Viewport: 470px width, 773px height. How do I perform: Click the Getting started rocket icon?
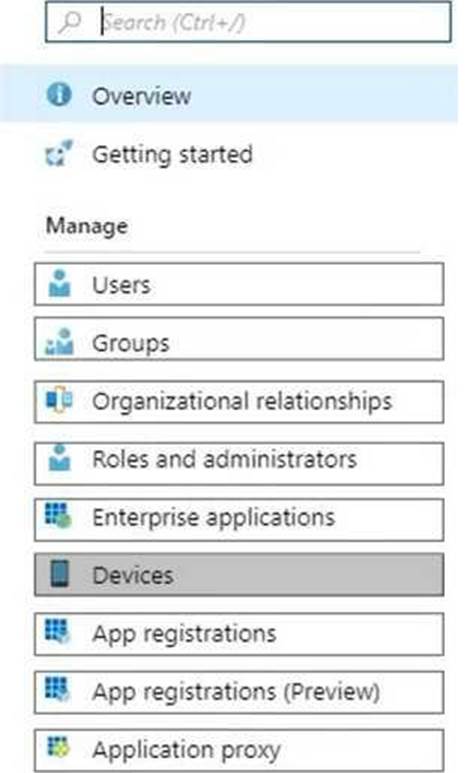[x=59, y=153]
